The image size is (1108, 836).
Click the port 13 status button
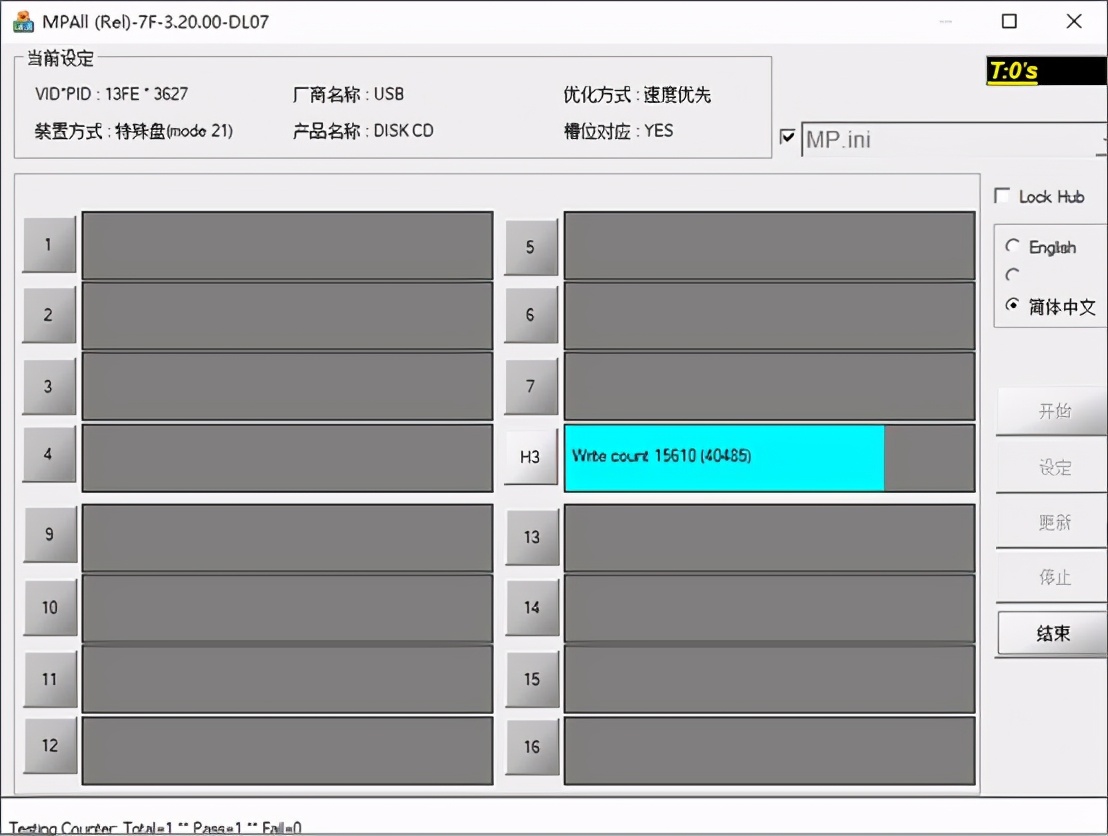[530, 537]
